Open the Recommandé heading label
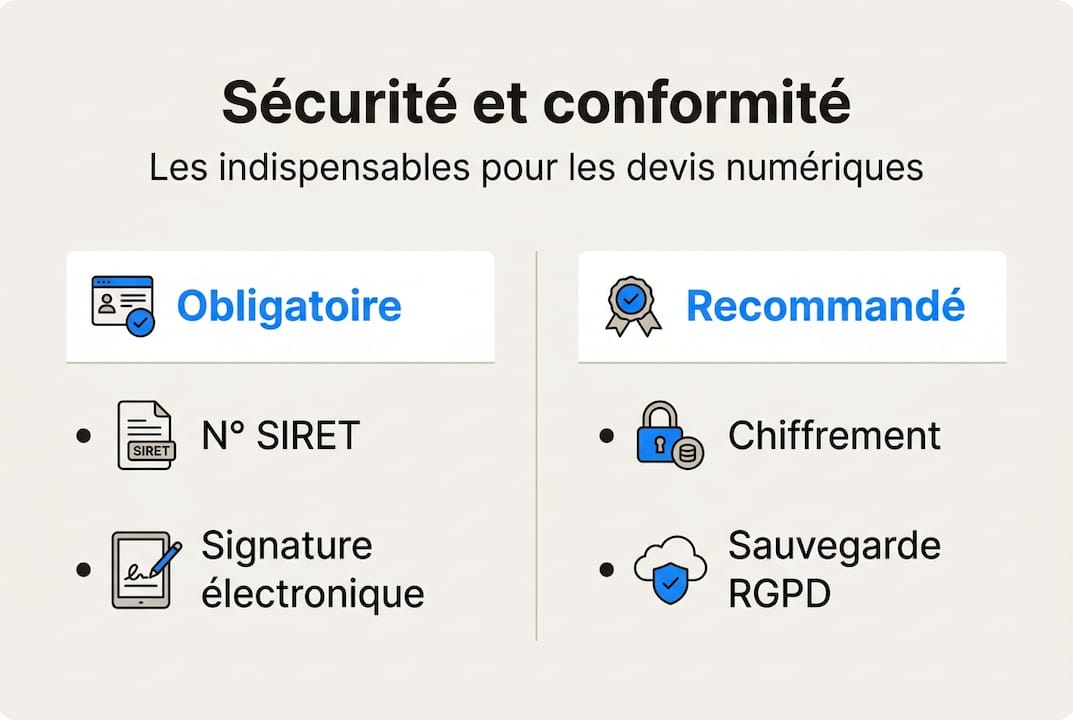This screenshot has width=1073, height=720. (825, 306)
